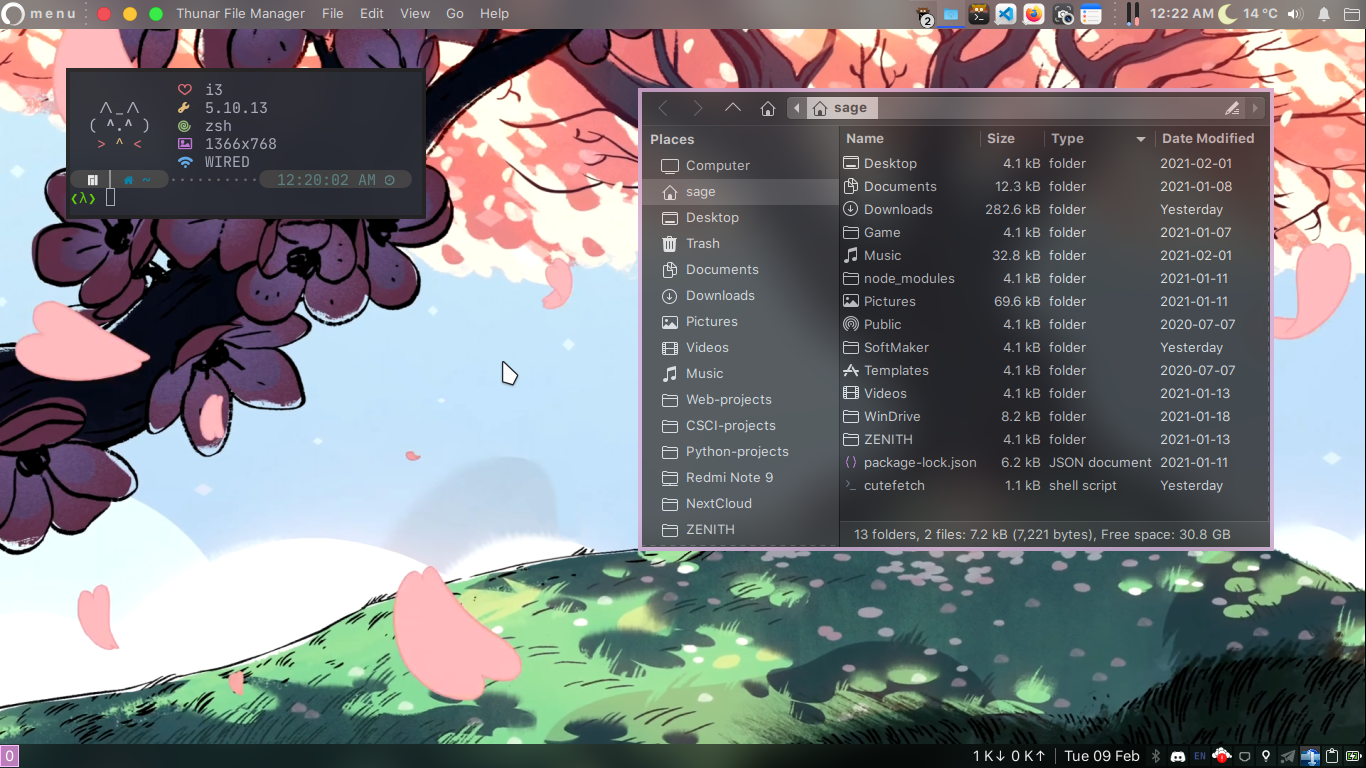Open NextCloud bookmark in sidebar

coord(740,503)
